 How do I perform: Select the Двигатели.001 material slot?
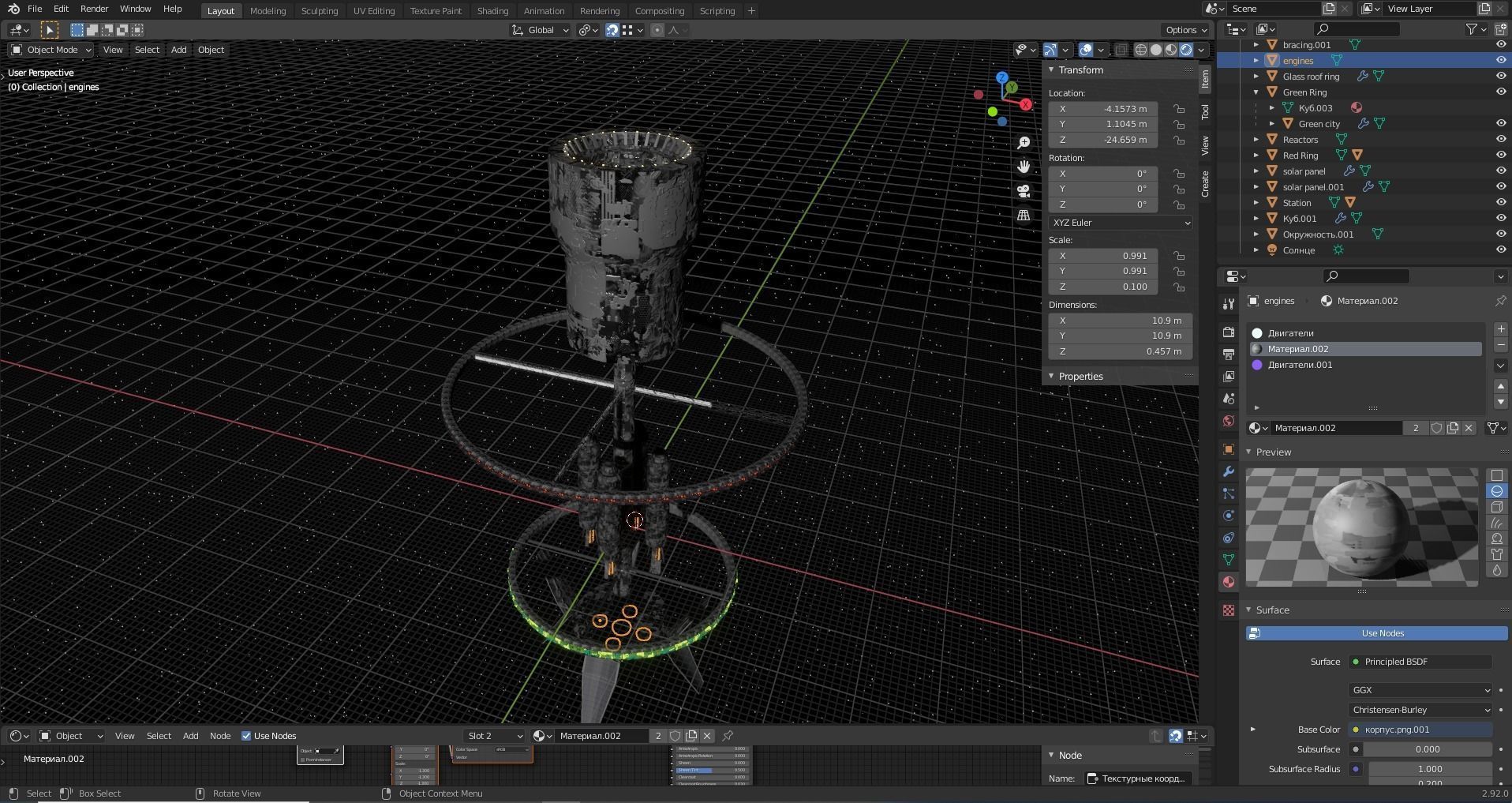(x=1365, y=365)
